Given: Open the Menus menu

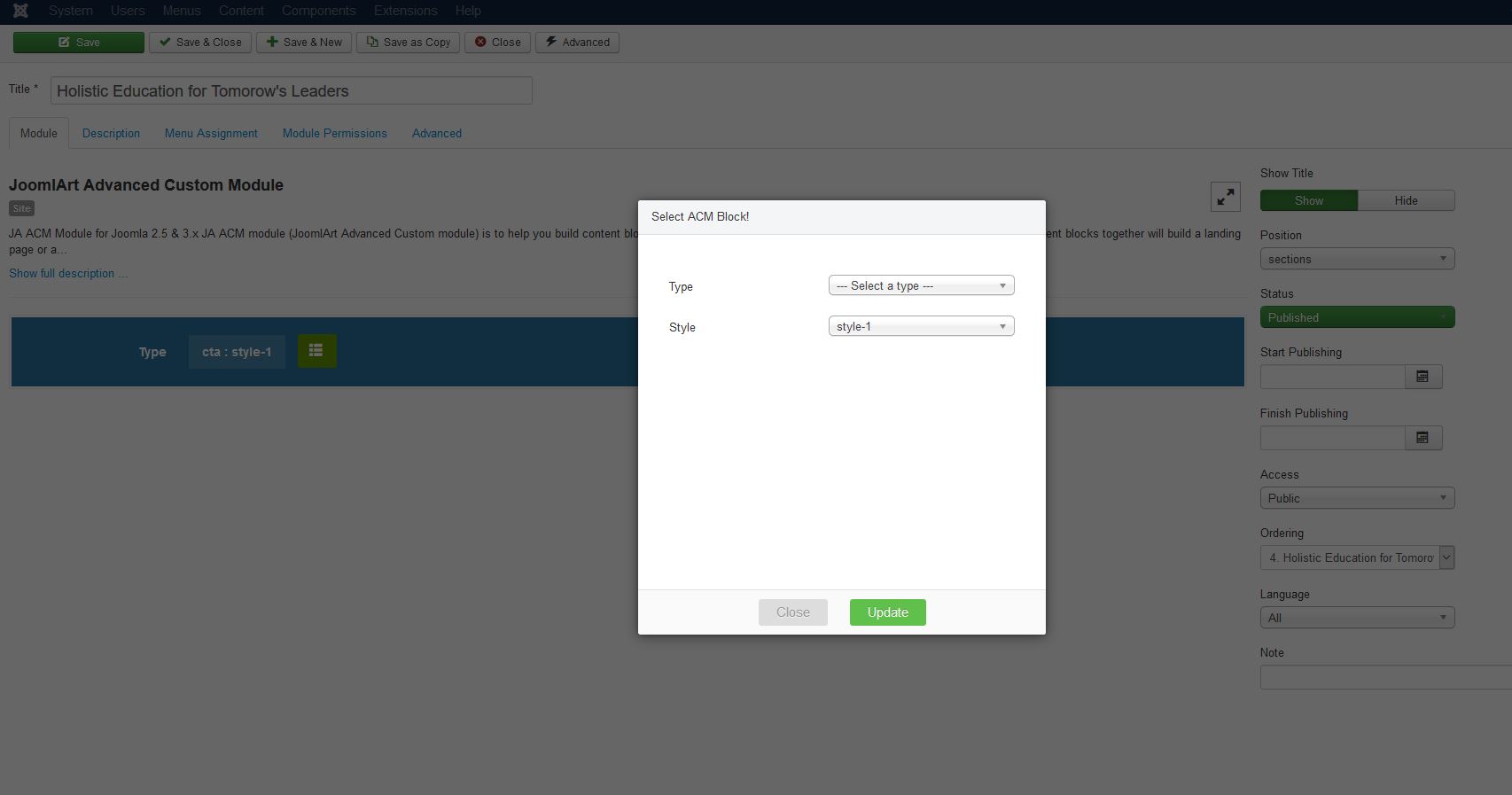Looking at the screenshot, I should pos(182,11).
